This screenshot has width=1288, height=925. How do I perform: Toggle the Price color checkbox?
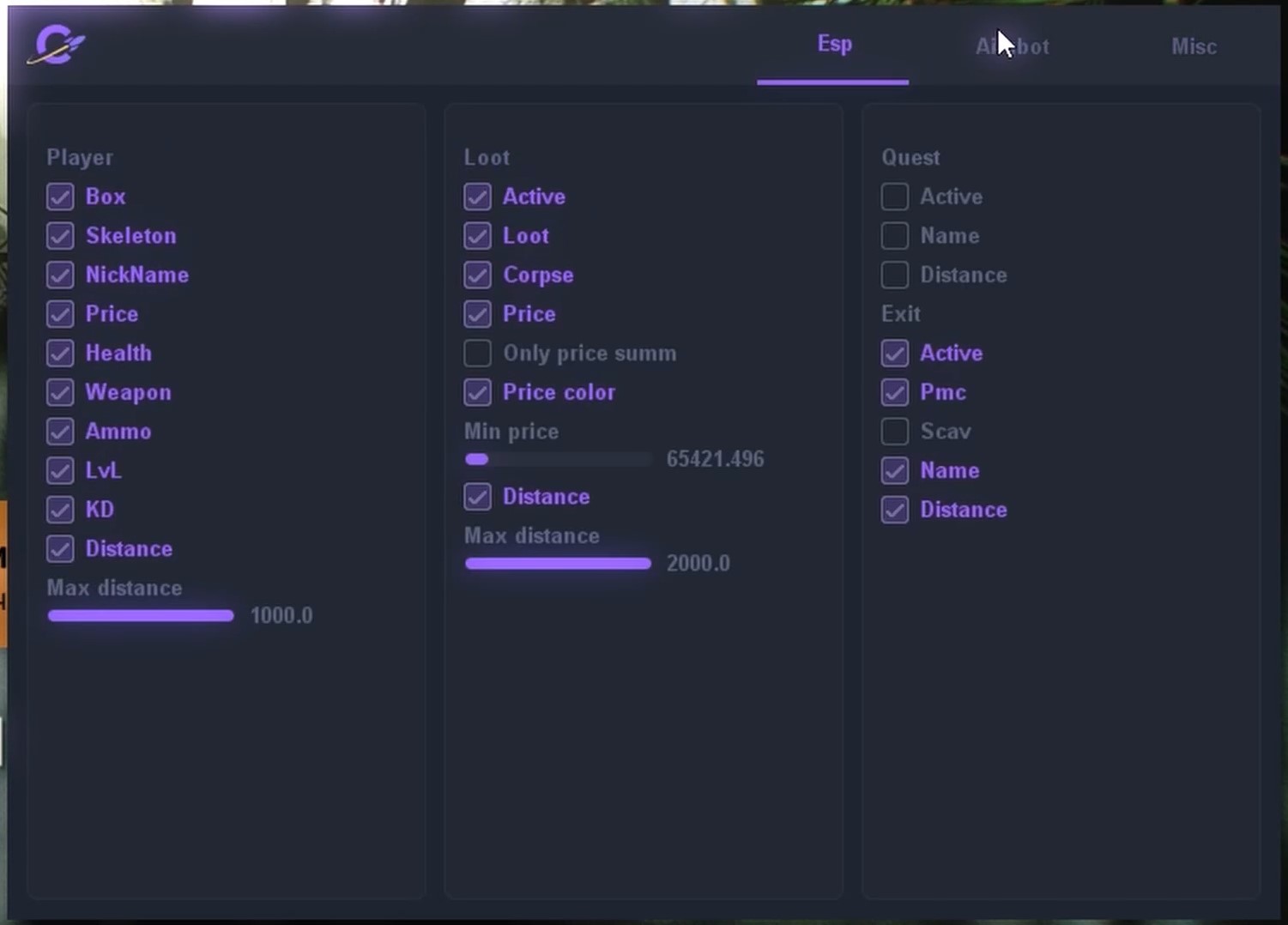tap(478, 392)
